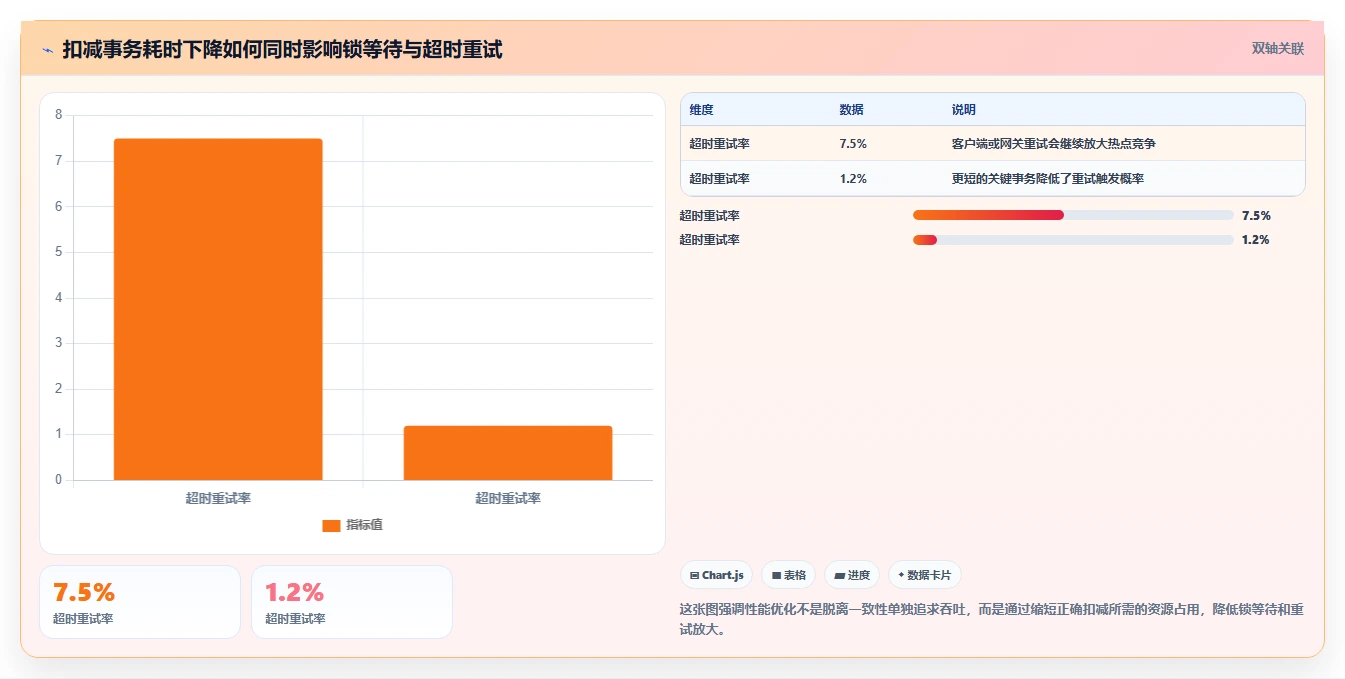Click the 表格 chip
This screenshot has height=679, width=1345.
tap(788, 575)
